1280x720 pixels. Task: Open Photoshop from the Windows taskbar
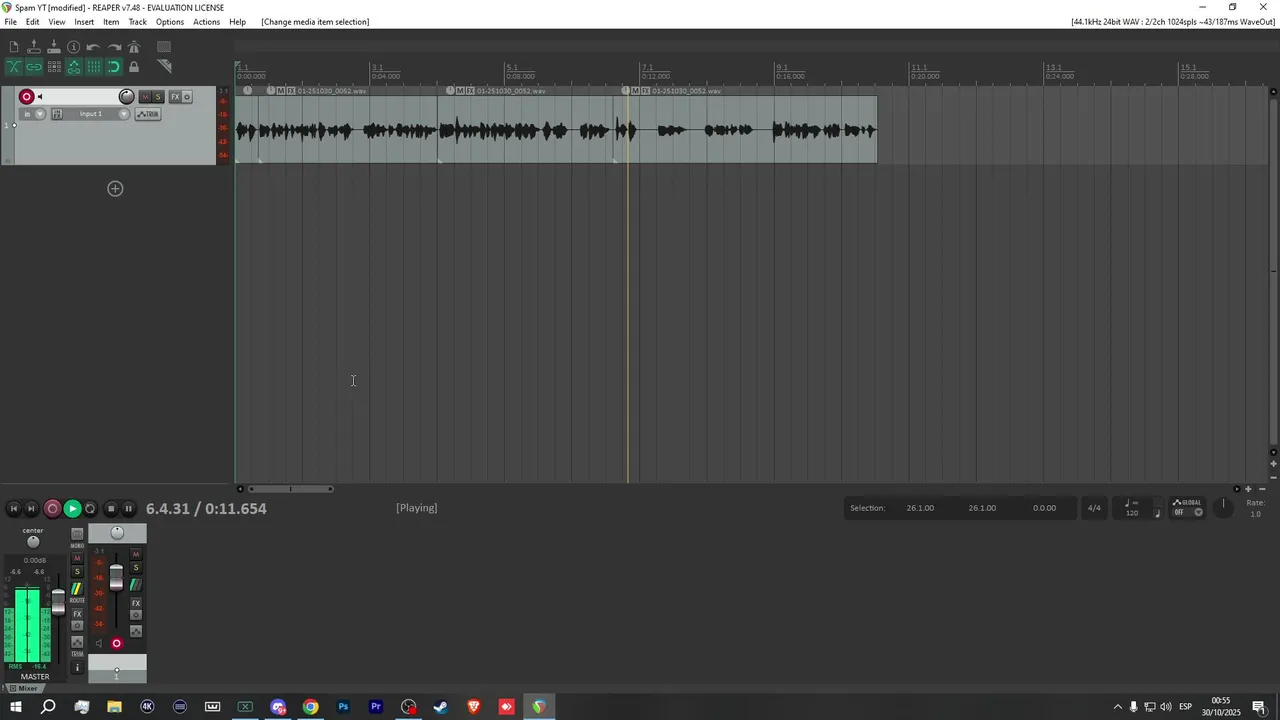(x=343, y=707)
